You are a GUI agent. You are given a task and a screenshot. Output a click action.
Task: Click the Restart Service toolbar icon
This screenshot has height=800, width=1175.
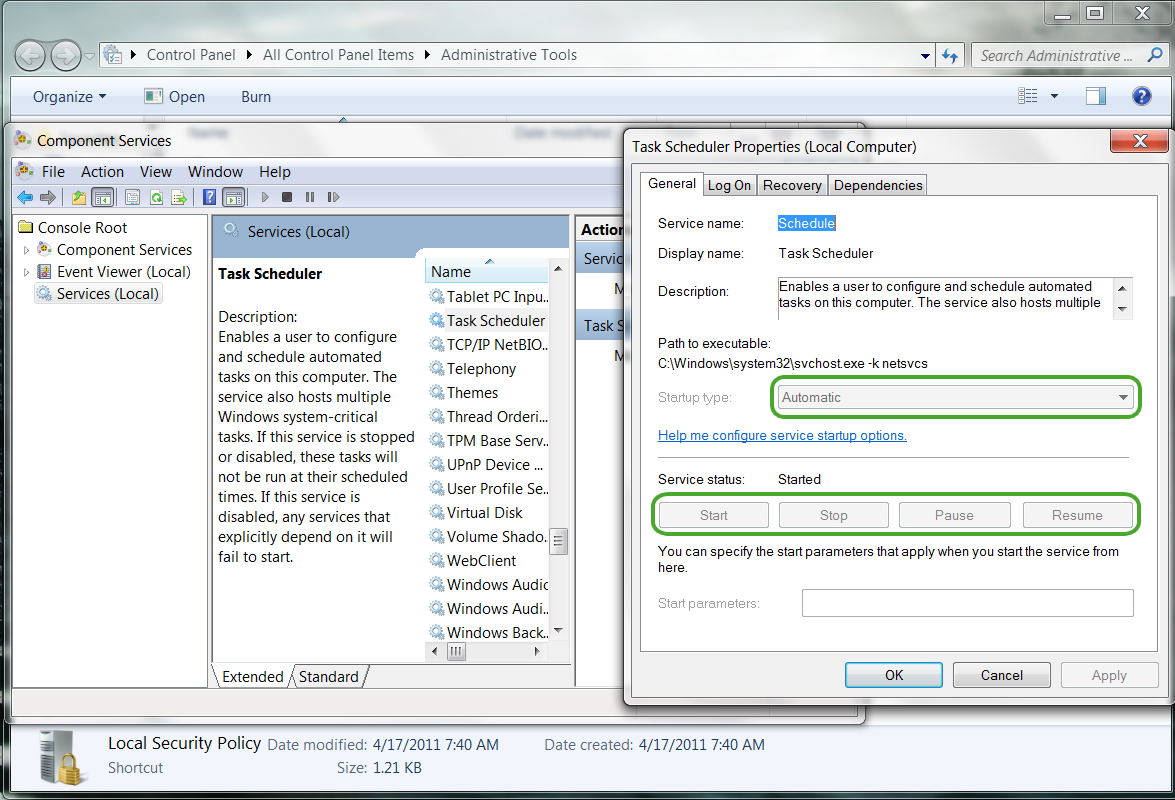333,198
